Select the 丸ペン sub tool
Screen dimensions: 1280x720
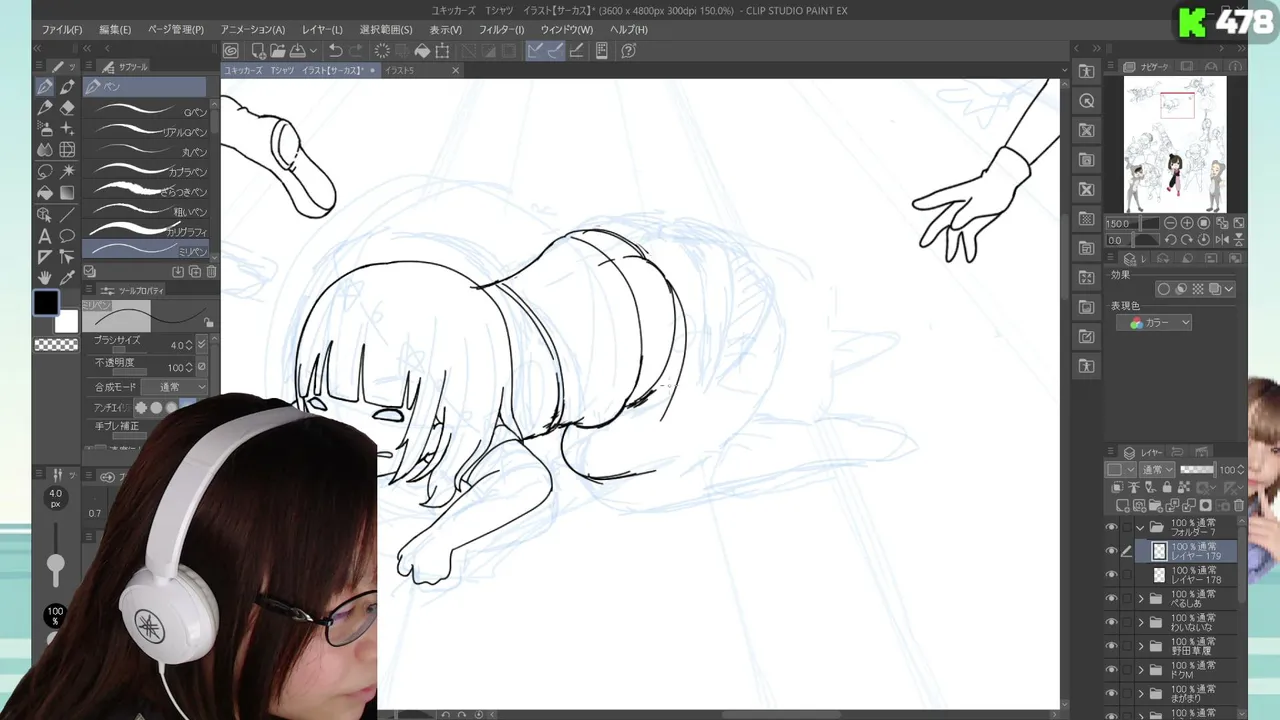[x=146, y=152]
